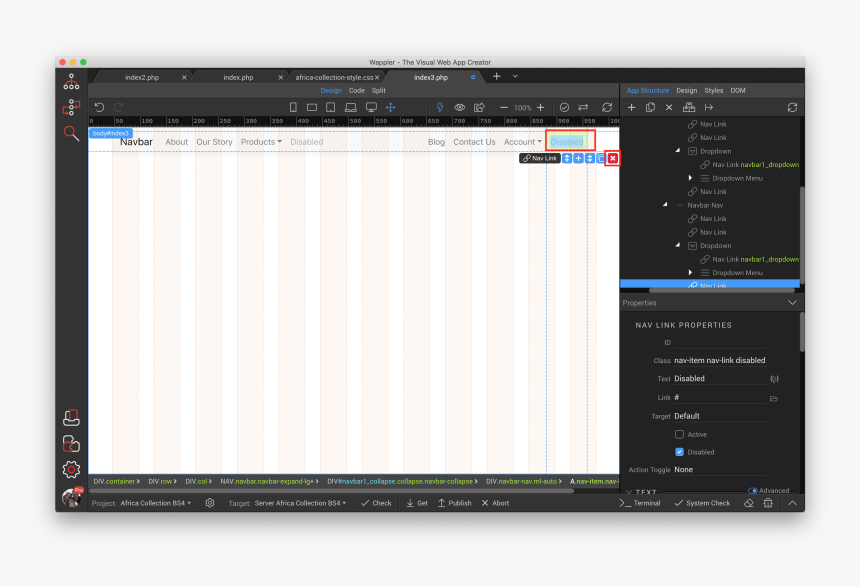Open the Styles panel tab
The height and width of the screenshot is (586, 860).
click(713, 90)
